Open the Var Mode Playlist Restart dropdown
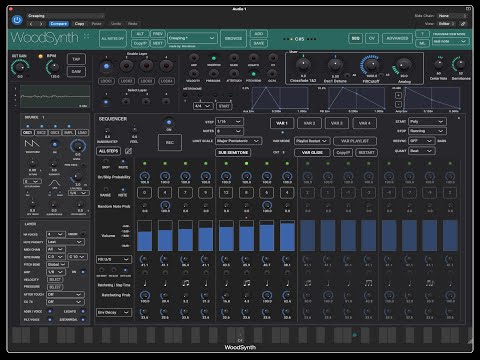The image size is (480, 360). coord(312,141)
